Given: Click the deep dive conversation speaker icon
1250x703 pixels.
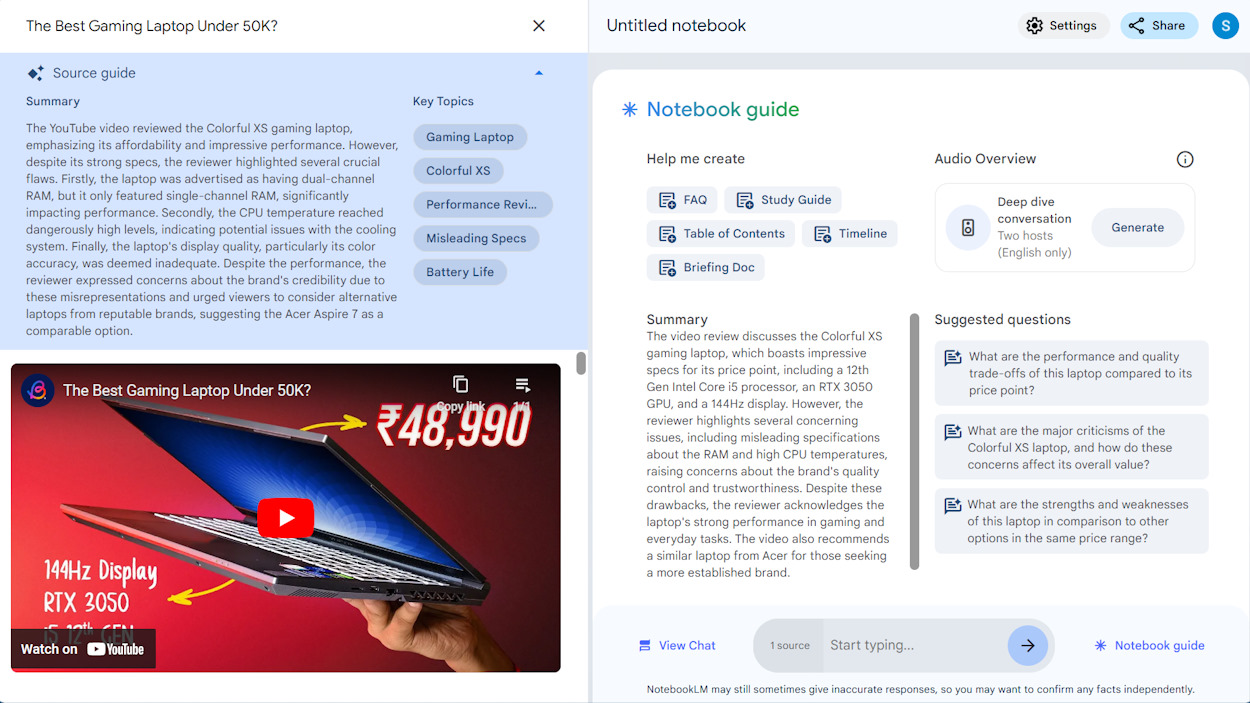Looking at the screenshot, I should [x=967, y=227].
